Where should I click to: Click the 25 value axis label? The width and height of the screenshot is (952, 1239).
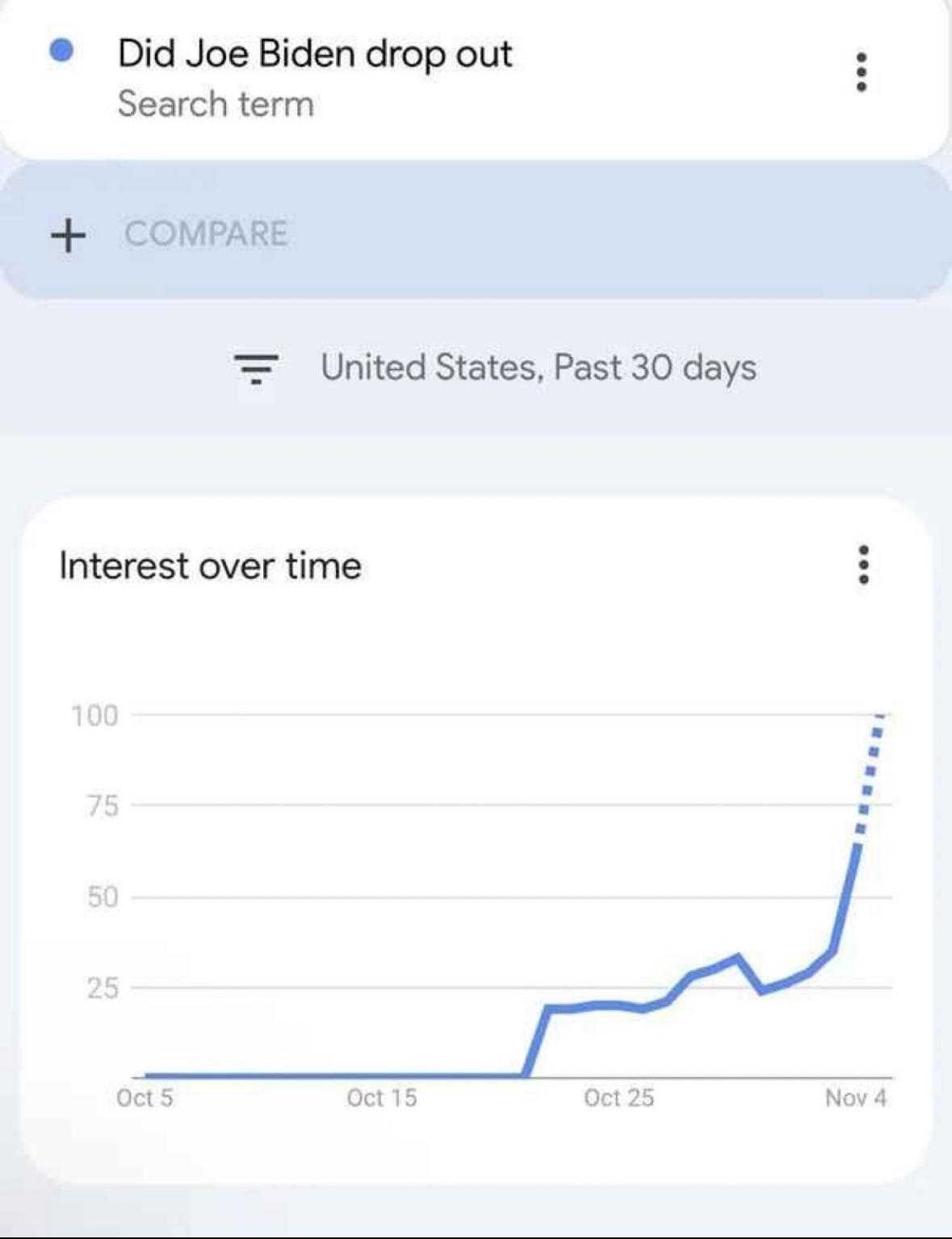[x=102, y=988]
